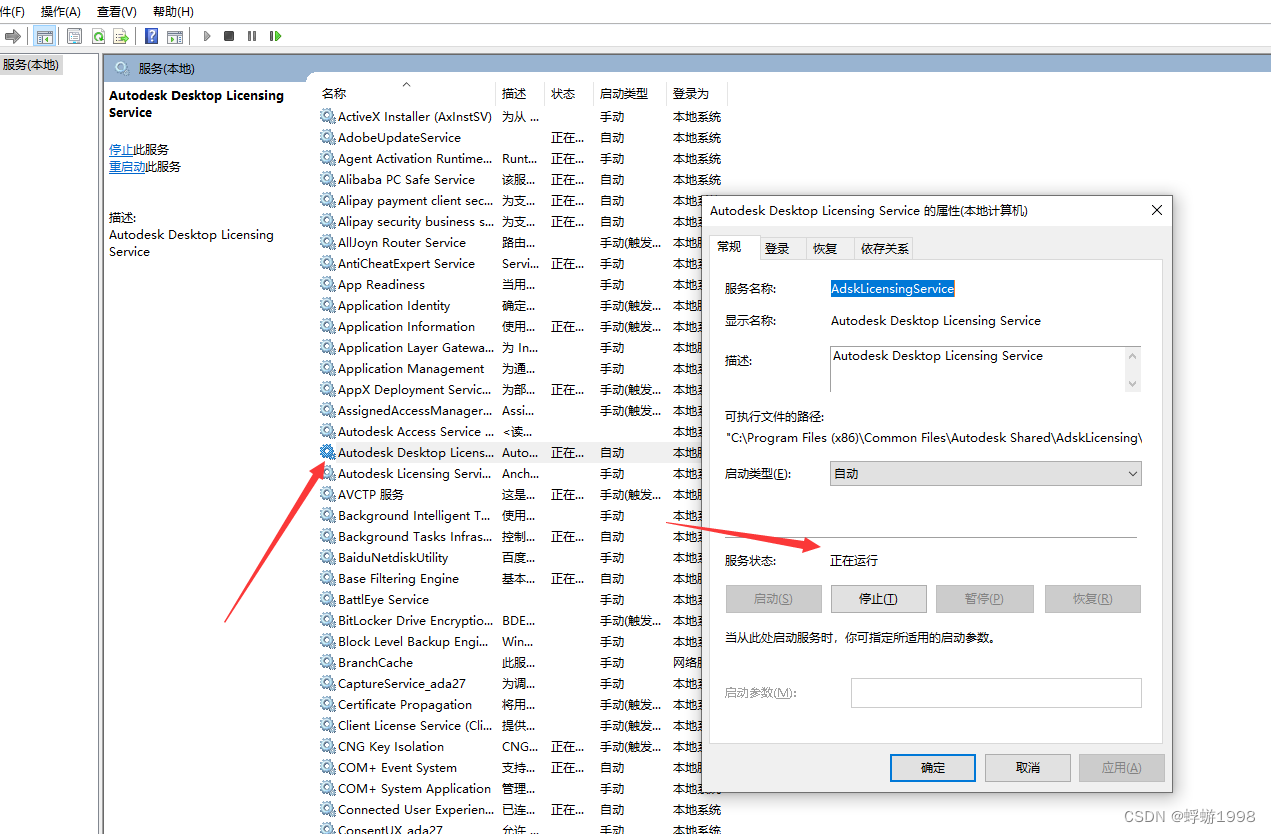
Task: Open the Properties toolbar icon
Action: pos(74,36)
